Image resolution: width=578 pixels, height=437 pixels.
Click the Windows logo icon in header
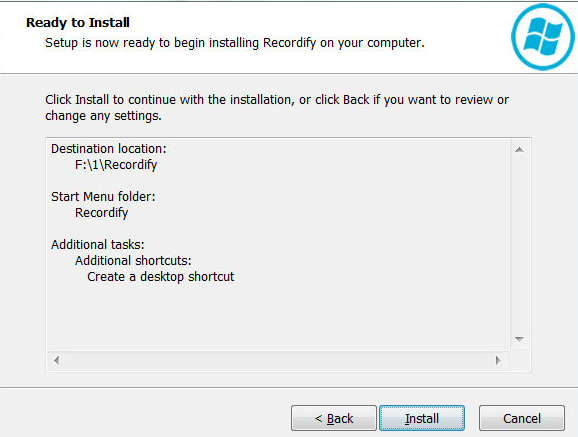click(x=543, y=37)
